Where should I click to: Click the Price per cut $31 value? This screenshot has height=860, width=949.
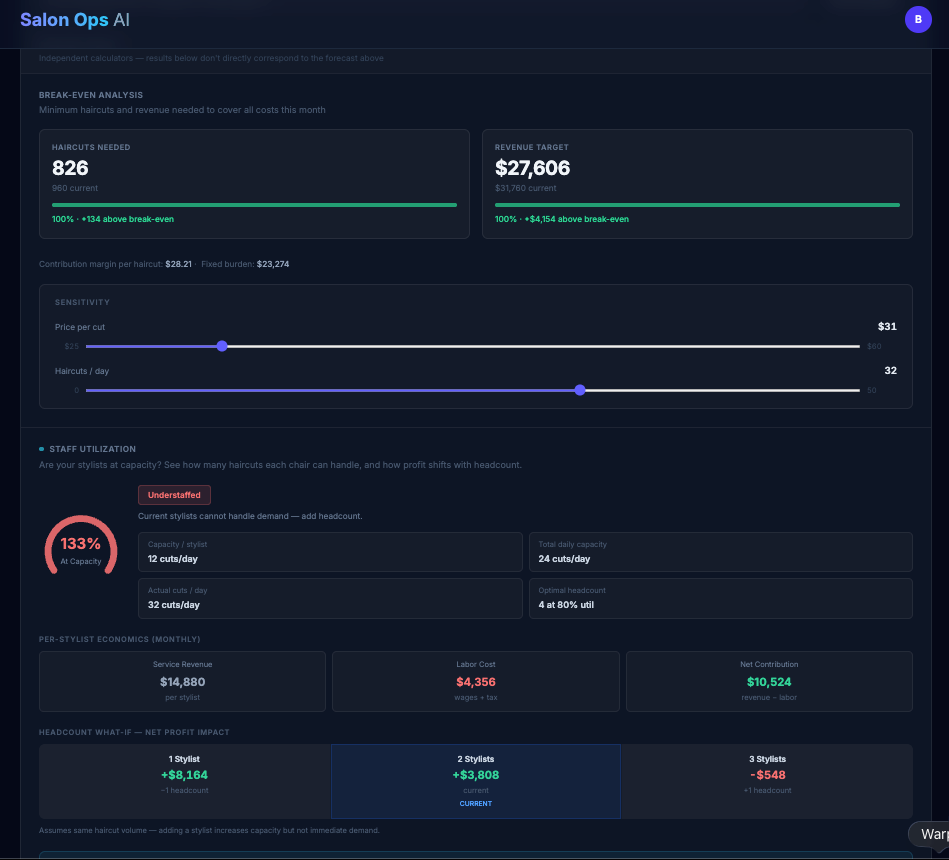887,327
